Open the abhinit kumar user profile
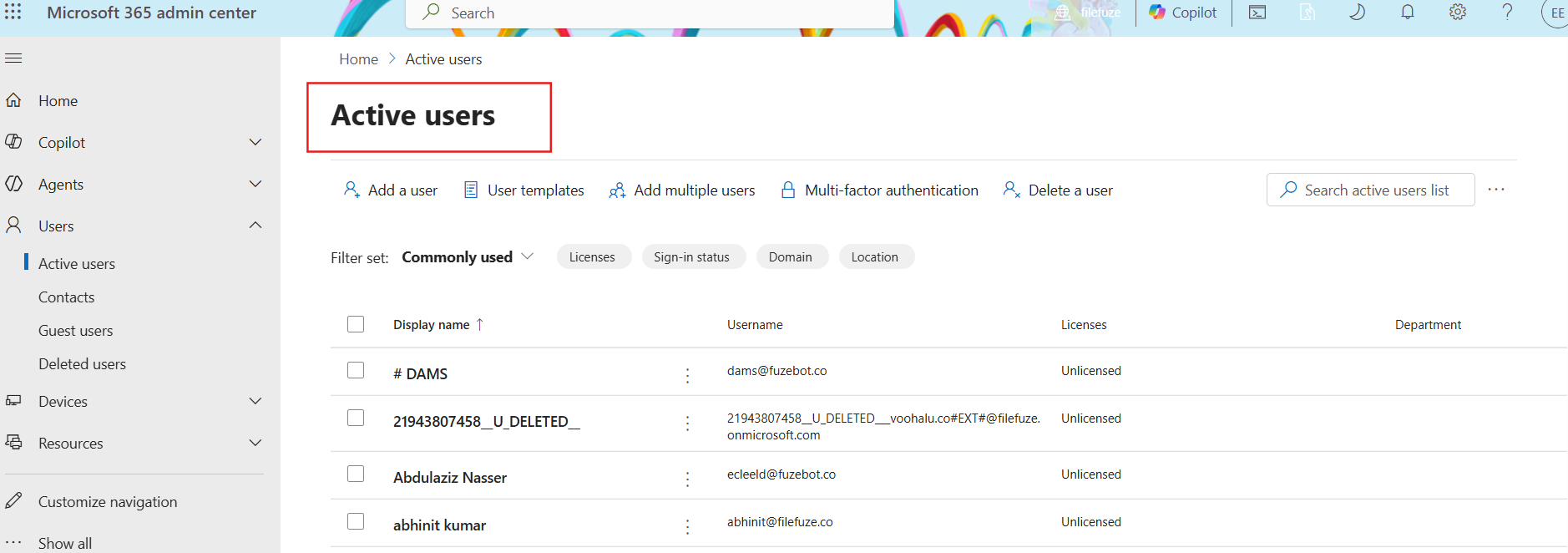Image resolution: width=1568 pixels, height=553 pixels. (x=440, y=525)
